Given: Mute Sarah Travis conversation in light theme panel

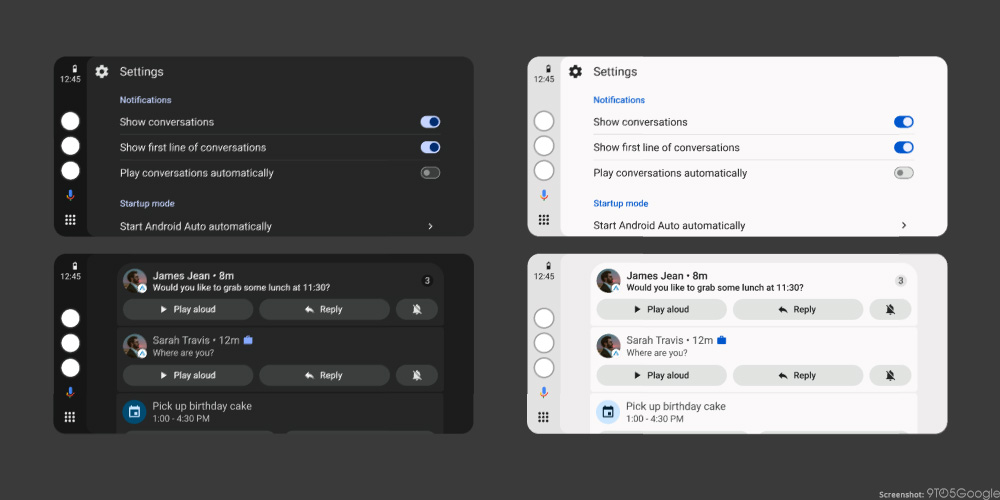Looking at the screenshot, I should click(x=890, y=376).
